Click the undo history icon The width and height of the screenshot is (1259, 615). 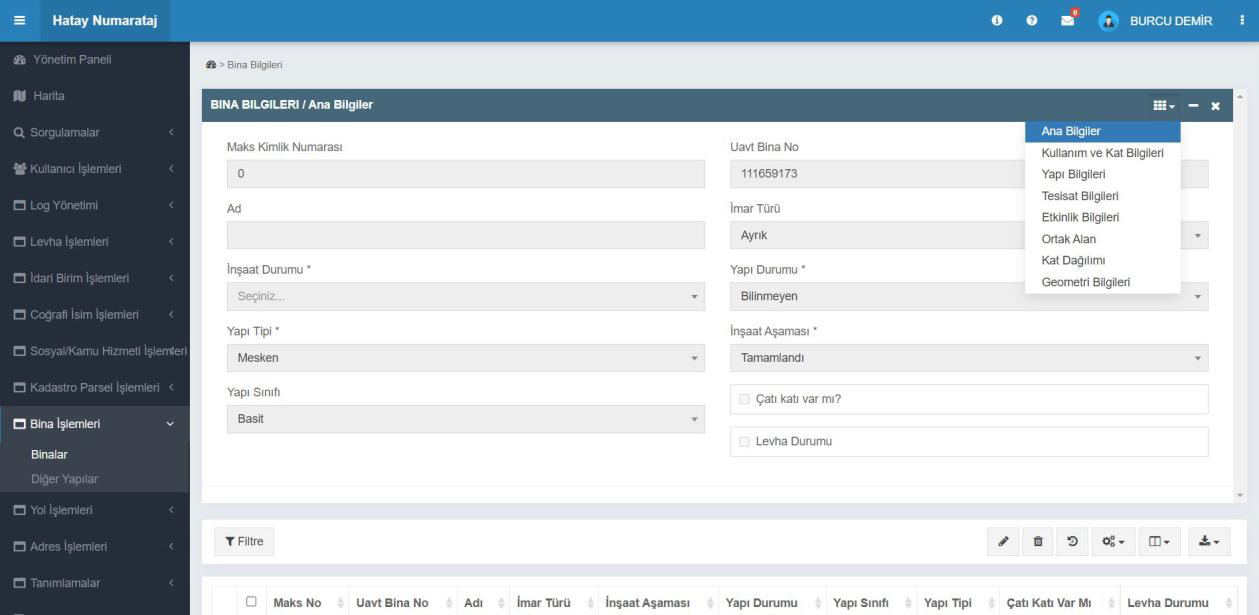[x=1073, y=541]
